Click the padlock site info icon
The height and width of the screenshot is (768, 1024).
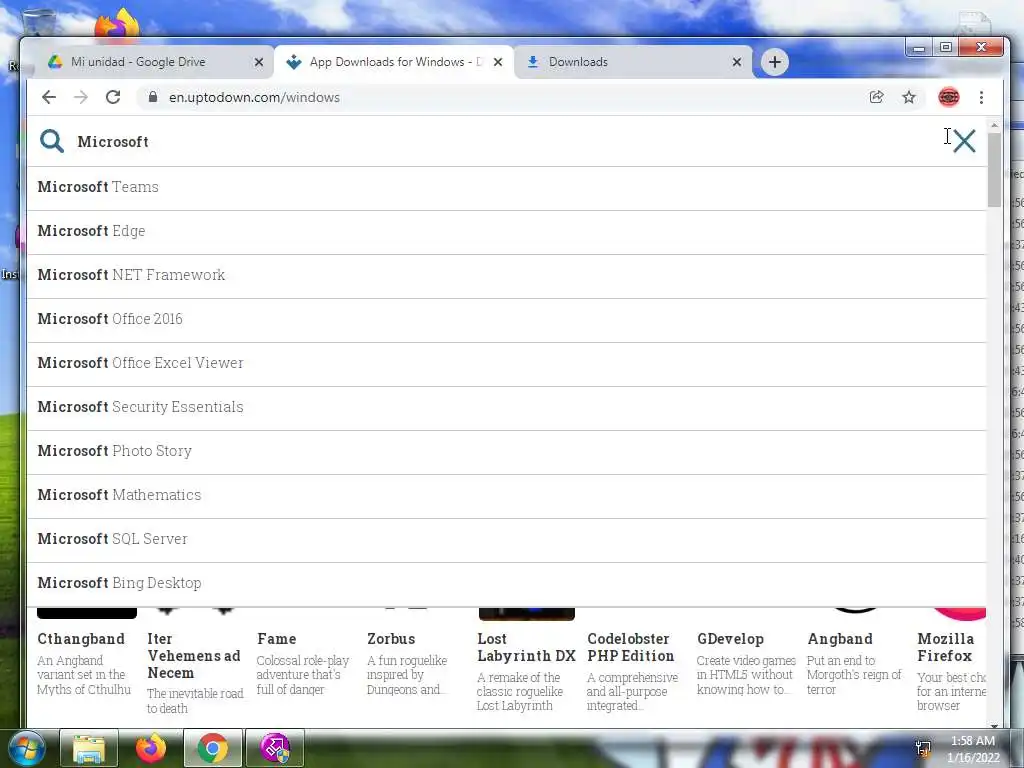pyautogui.click(x=153, y=97)
